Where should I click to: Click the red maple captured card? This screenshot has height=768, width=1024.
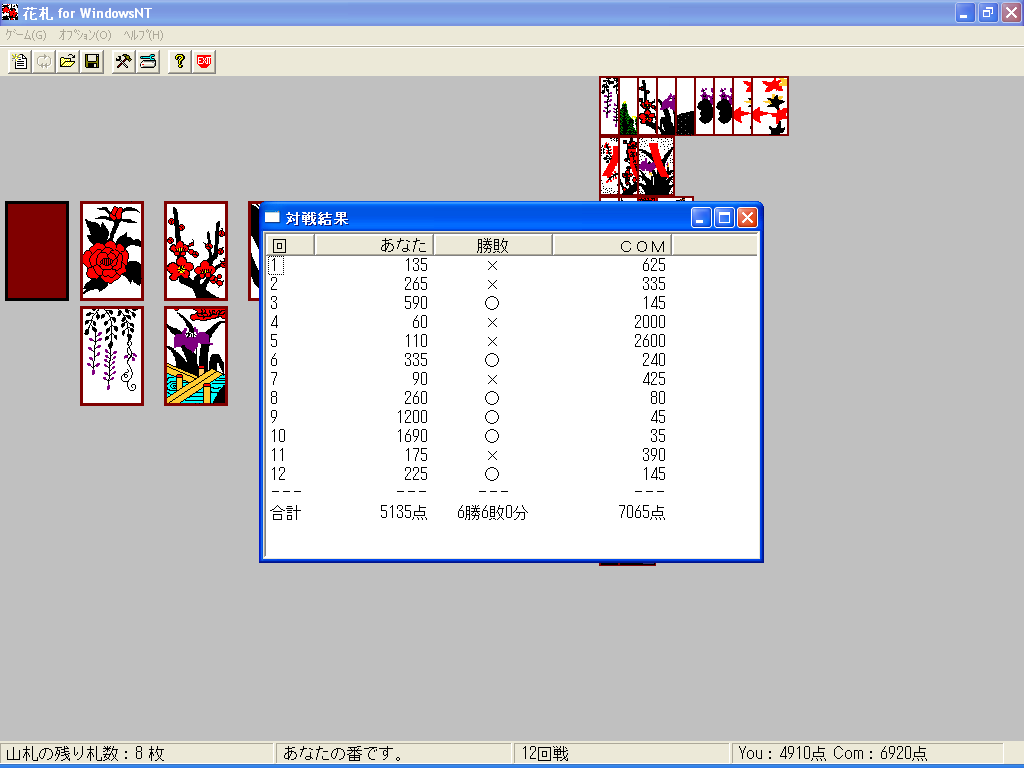pyautogui.click(x=770, y=106)
